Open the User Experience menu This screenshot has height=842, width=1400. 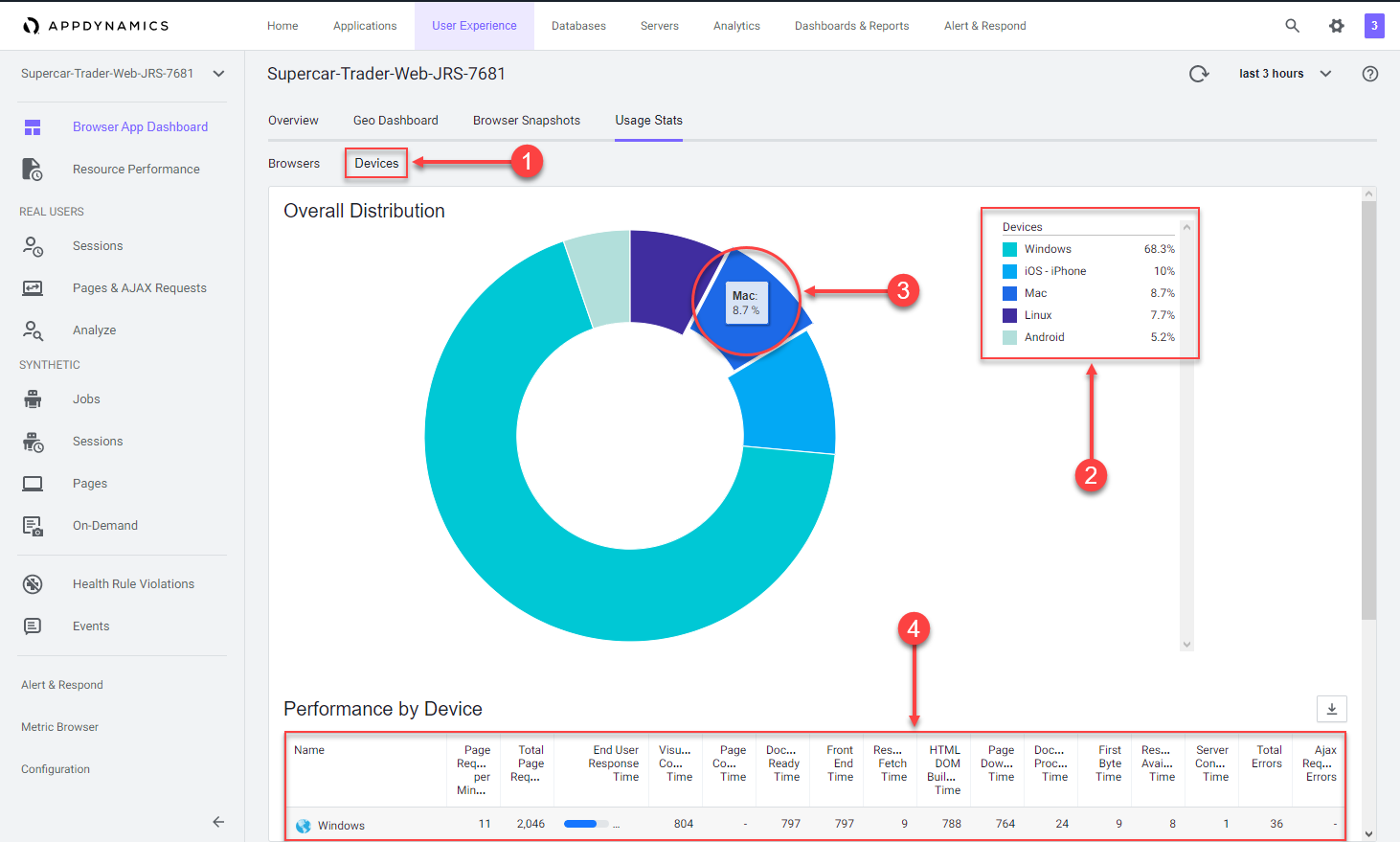click(x=474, y=26)
